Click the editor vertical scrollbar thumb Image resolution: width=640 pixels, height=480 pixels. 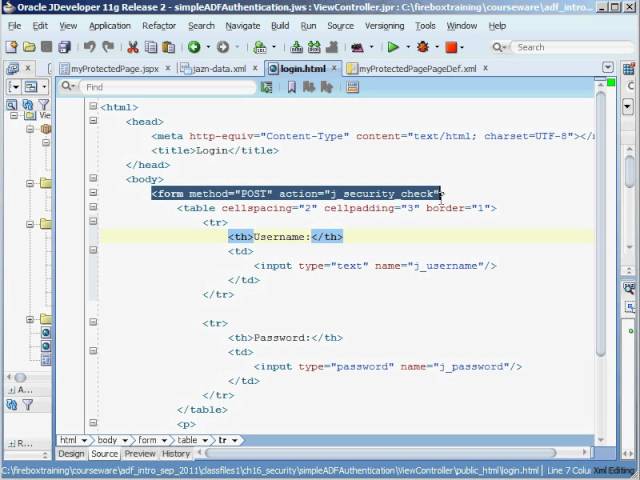(600, 224)
